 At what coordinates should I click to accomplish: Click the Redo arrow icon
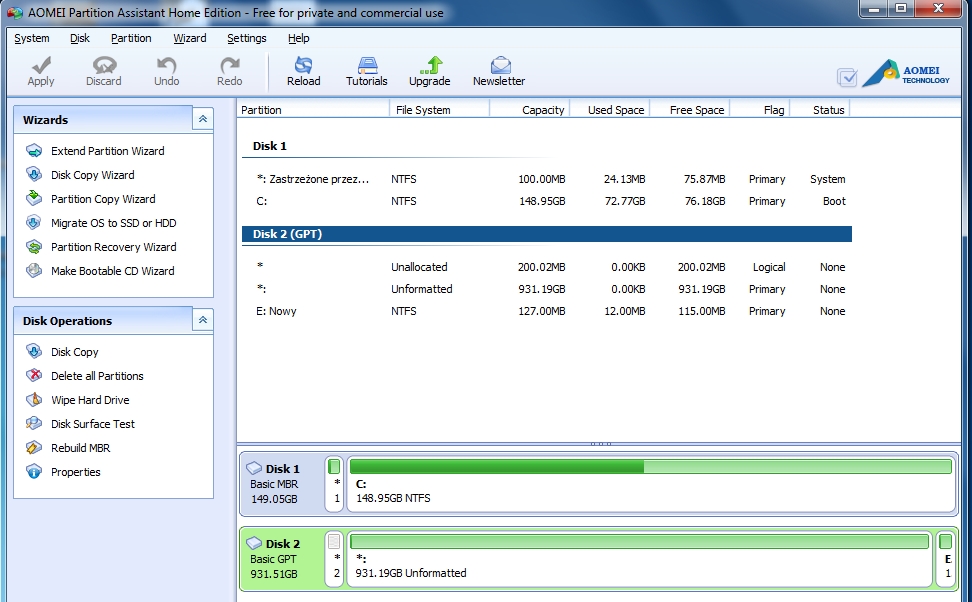coord(229,65)
